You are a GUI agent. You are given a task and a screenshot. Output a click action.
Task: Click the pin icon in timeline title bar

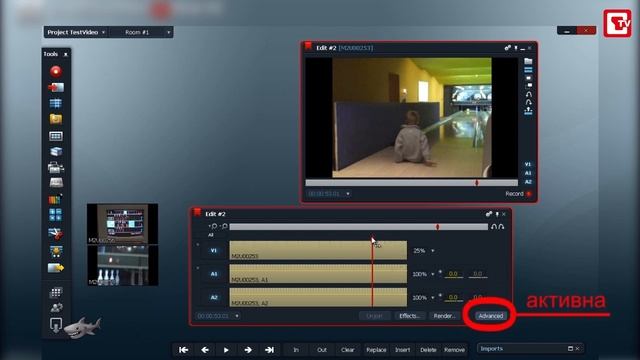(497, 214)
